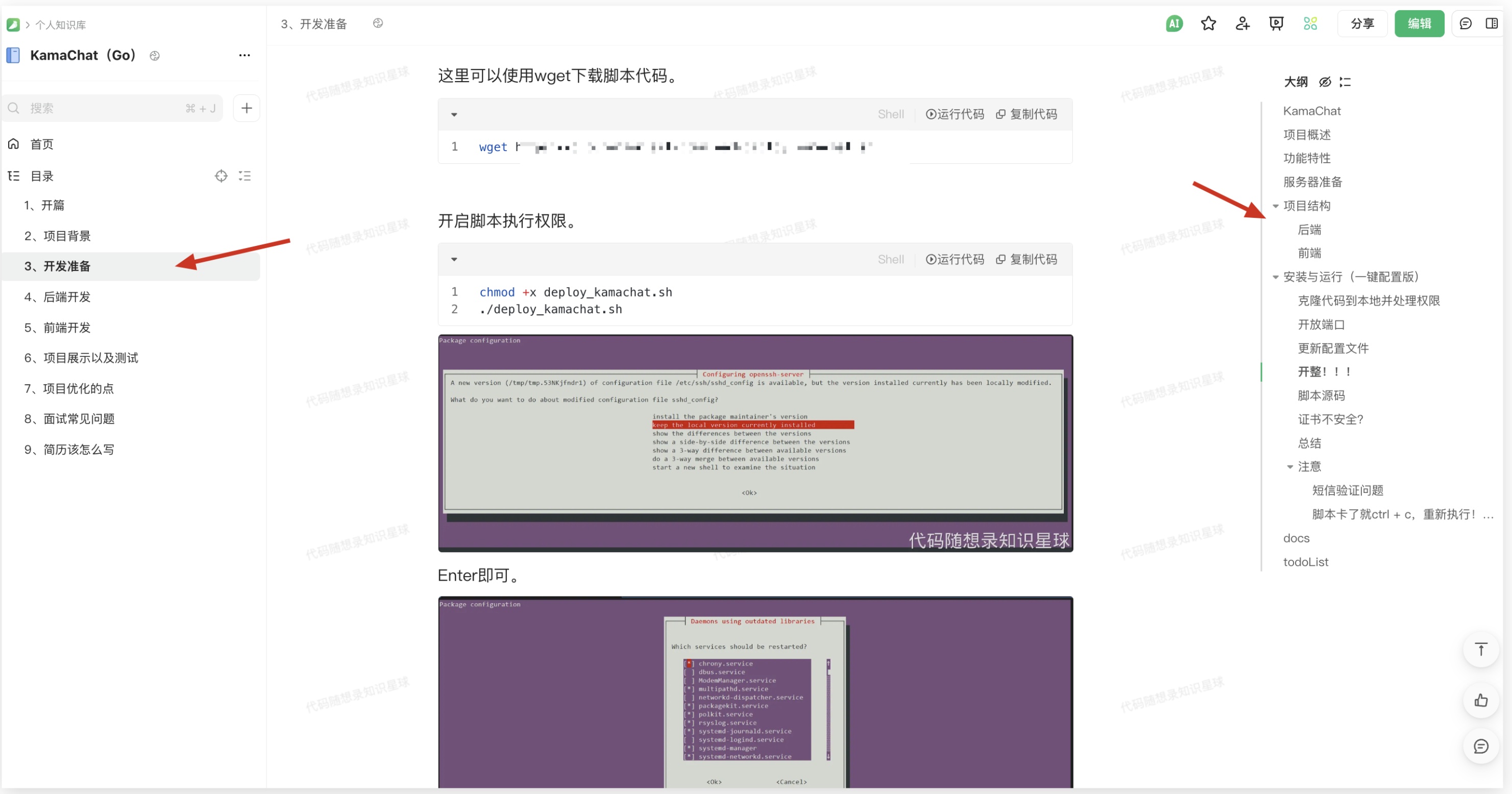Open the comments panel icon in header

(x=1465, y=23)
